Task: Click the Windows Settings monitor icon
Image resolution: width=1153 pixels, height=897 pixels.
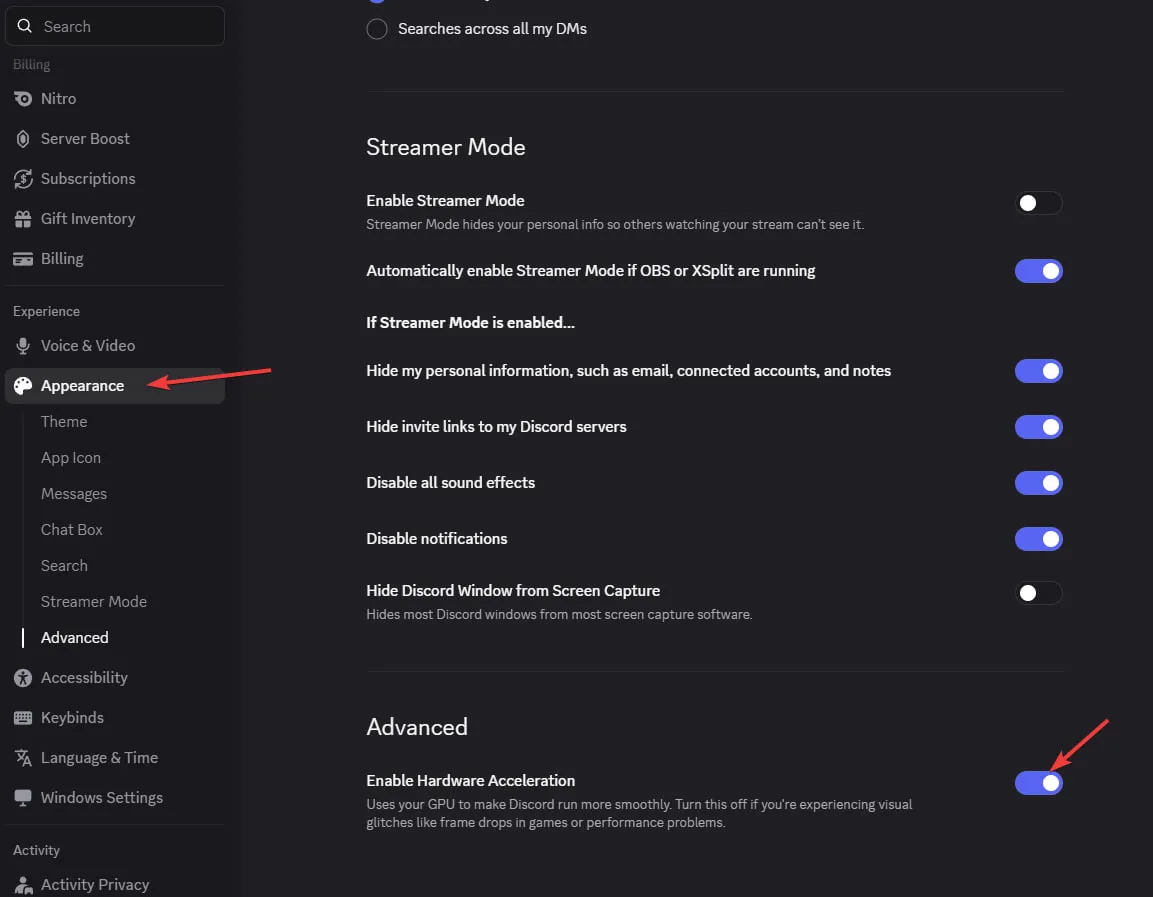Action: click(23, 798)
